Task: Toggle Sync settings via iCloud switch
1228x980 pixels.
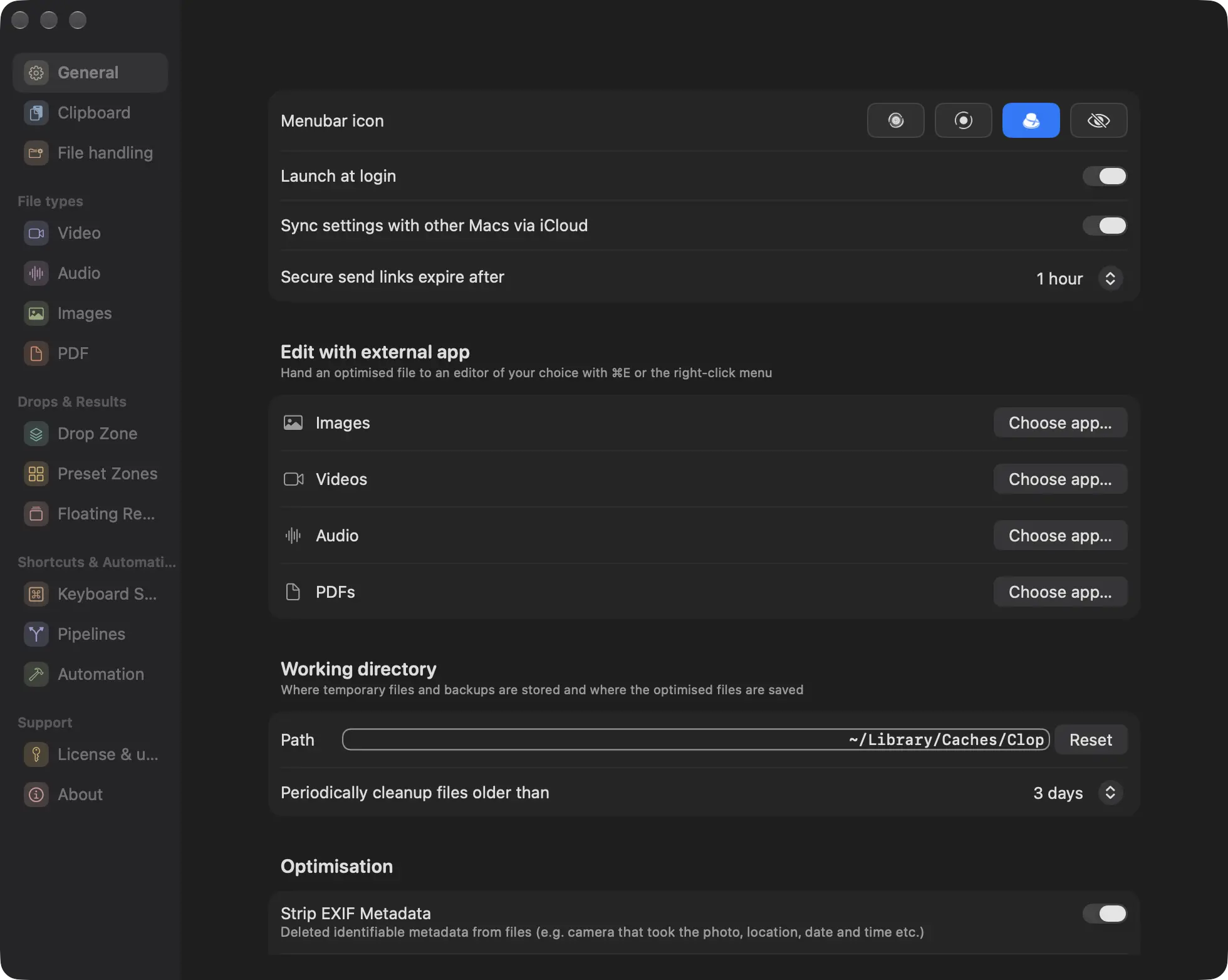Action: pyautogui.click(x=1105, y=226)
